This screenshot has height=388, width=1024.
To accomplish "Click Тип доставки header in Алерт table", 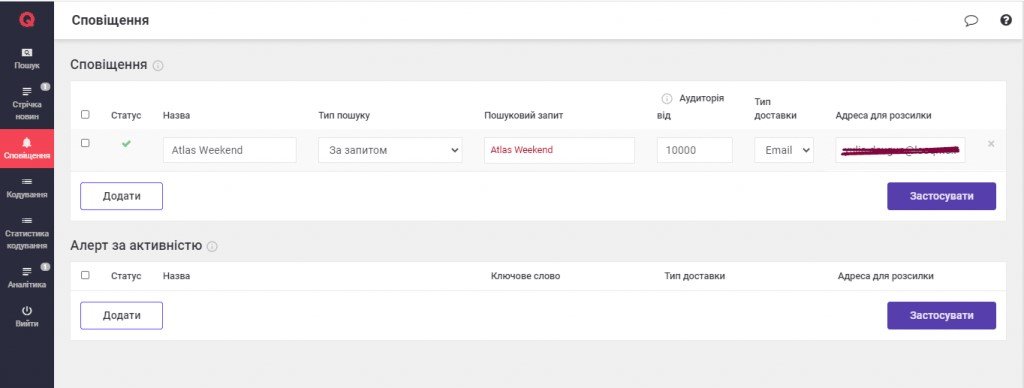I will [x=695, y=276].
